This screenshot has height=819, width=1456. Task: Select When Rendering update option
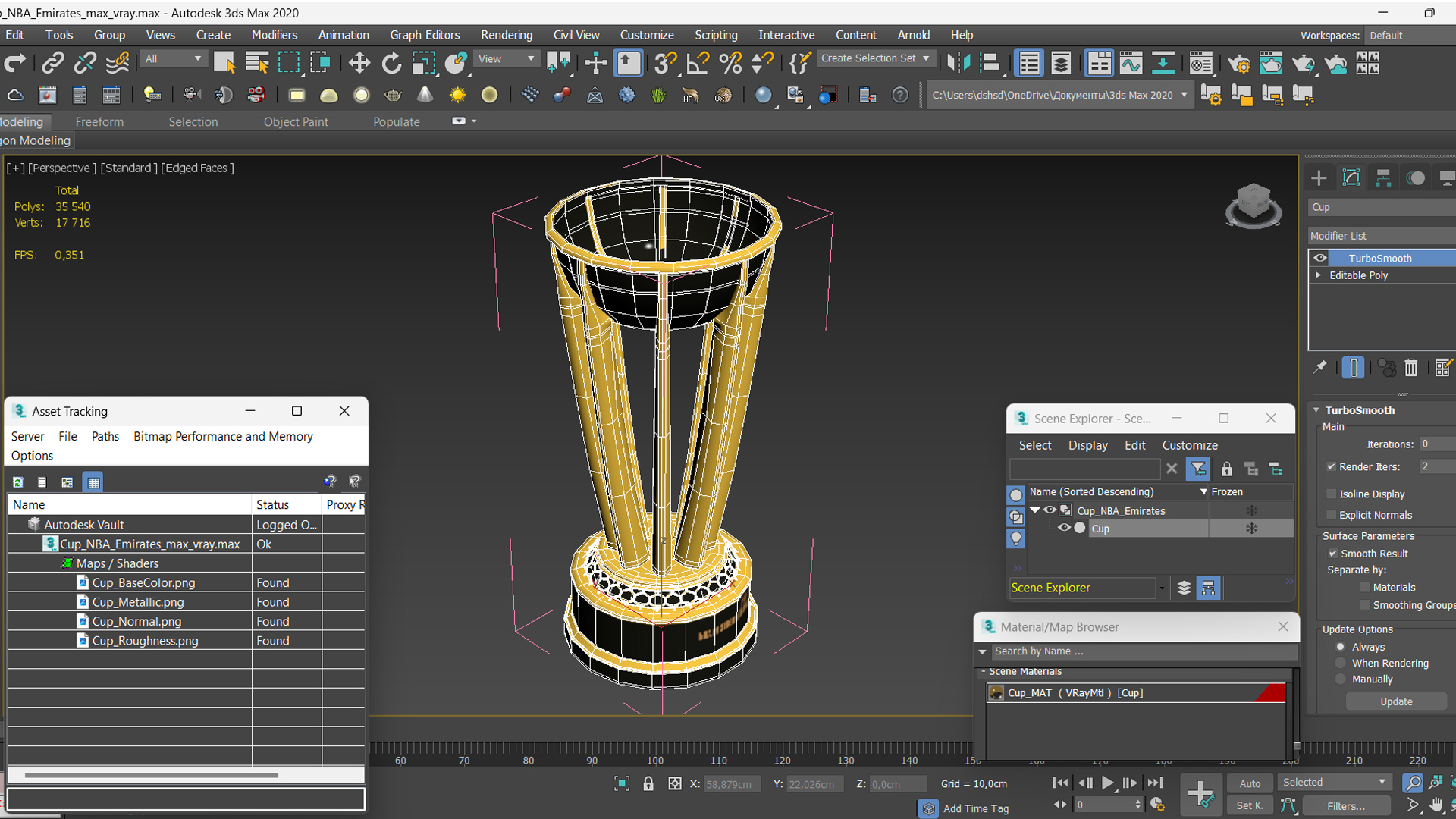click(x=1341, y=663)
